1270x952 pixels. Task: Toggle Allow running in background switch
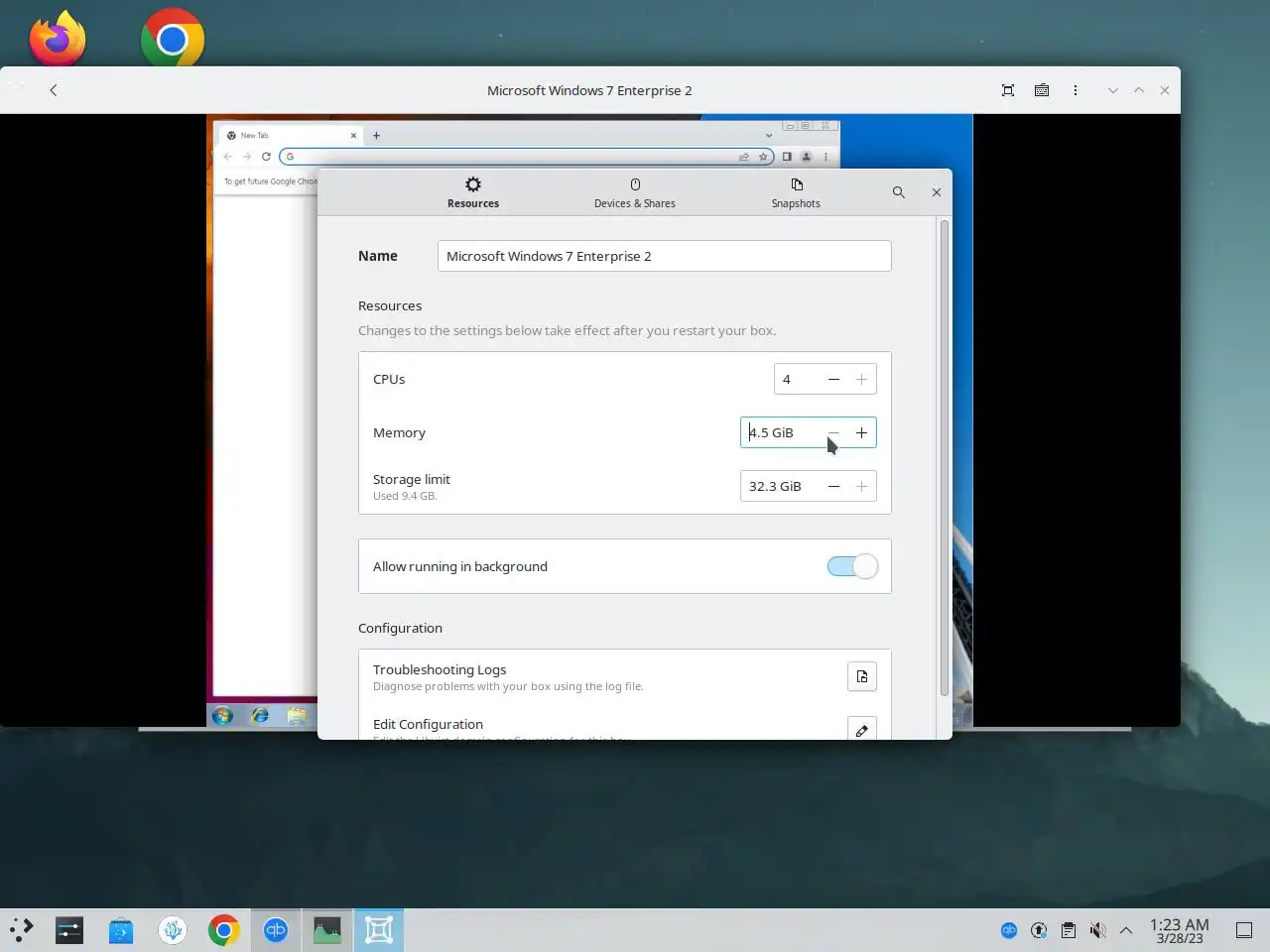point(852,566)
